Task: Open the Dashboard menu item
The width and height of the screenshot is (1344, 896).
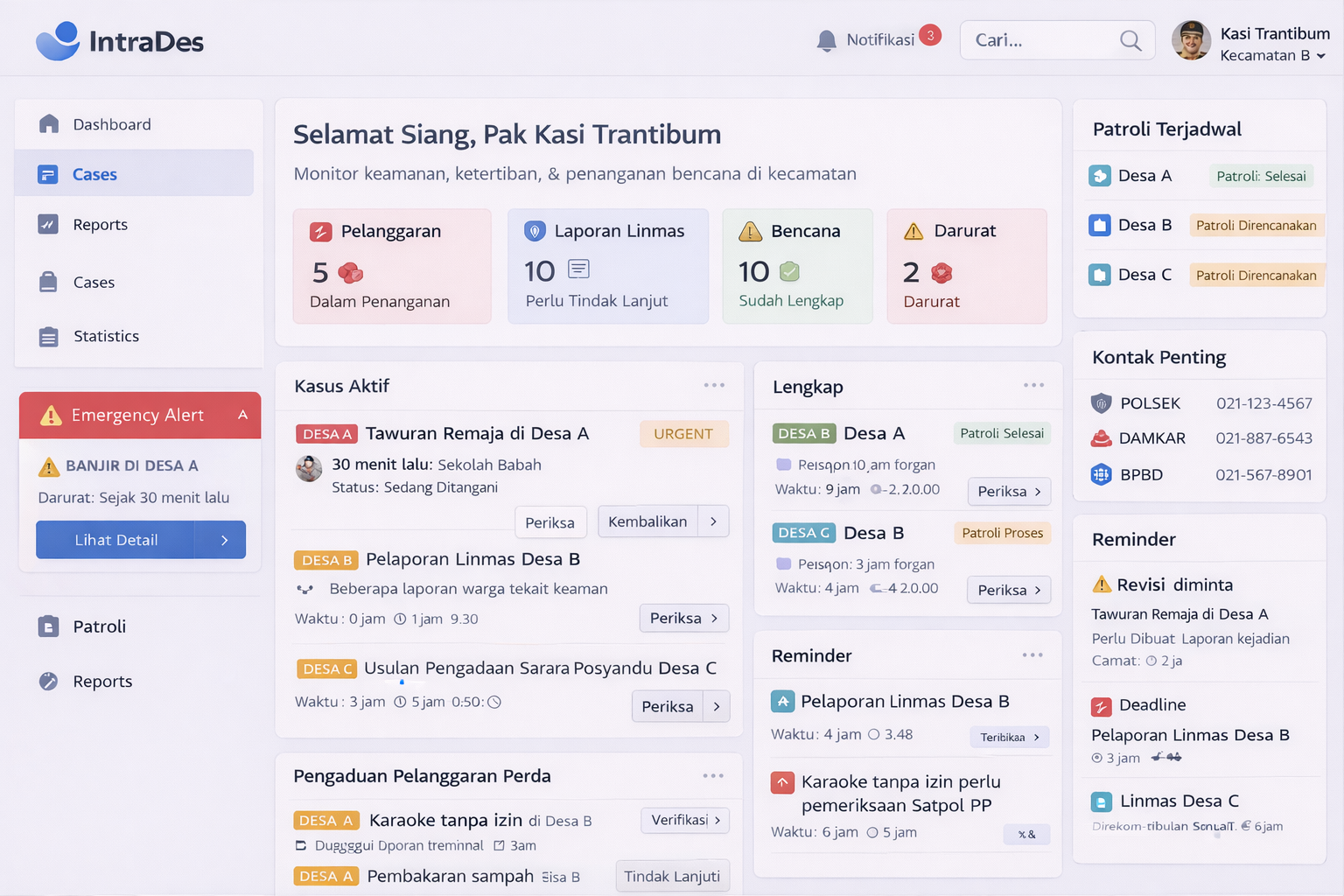Action: (x=112, y=124)
